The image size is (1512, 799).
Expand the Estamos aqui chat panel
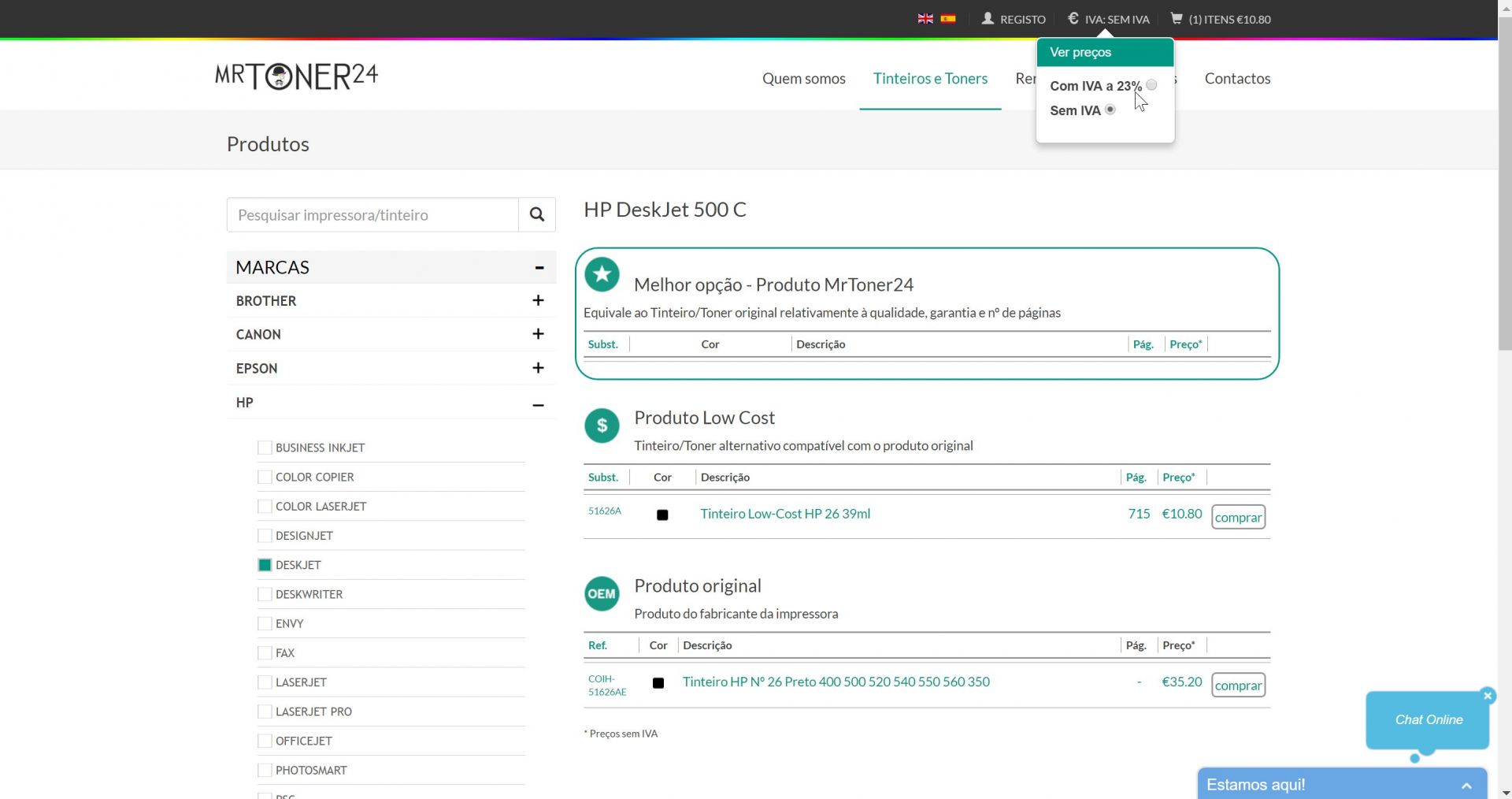[1466, 785]
